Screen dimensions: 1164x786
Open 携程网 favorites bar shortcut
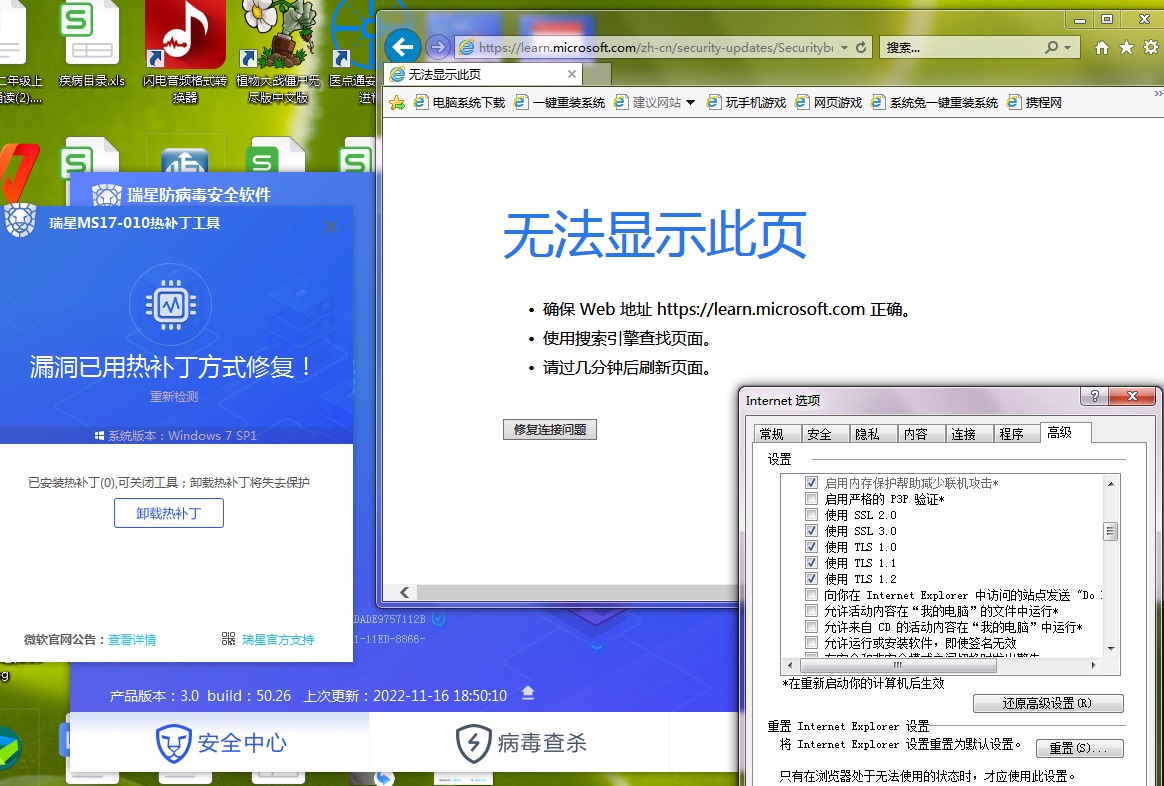click(1034, 102)
